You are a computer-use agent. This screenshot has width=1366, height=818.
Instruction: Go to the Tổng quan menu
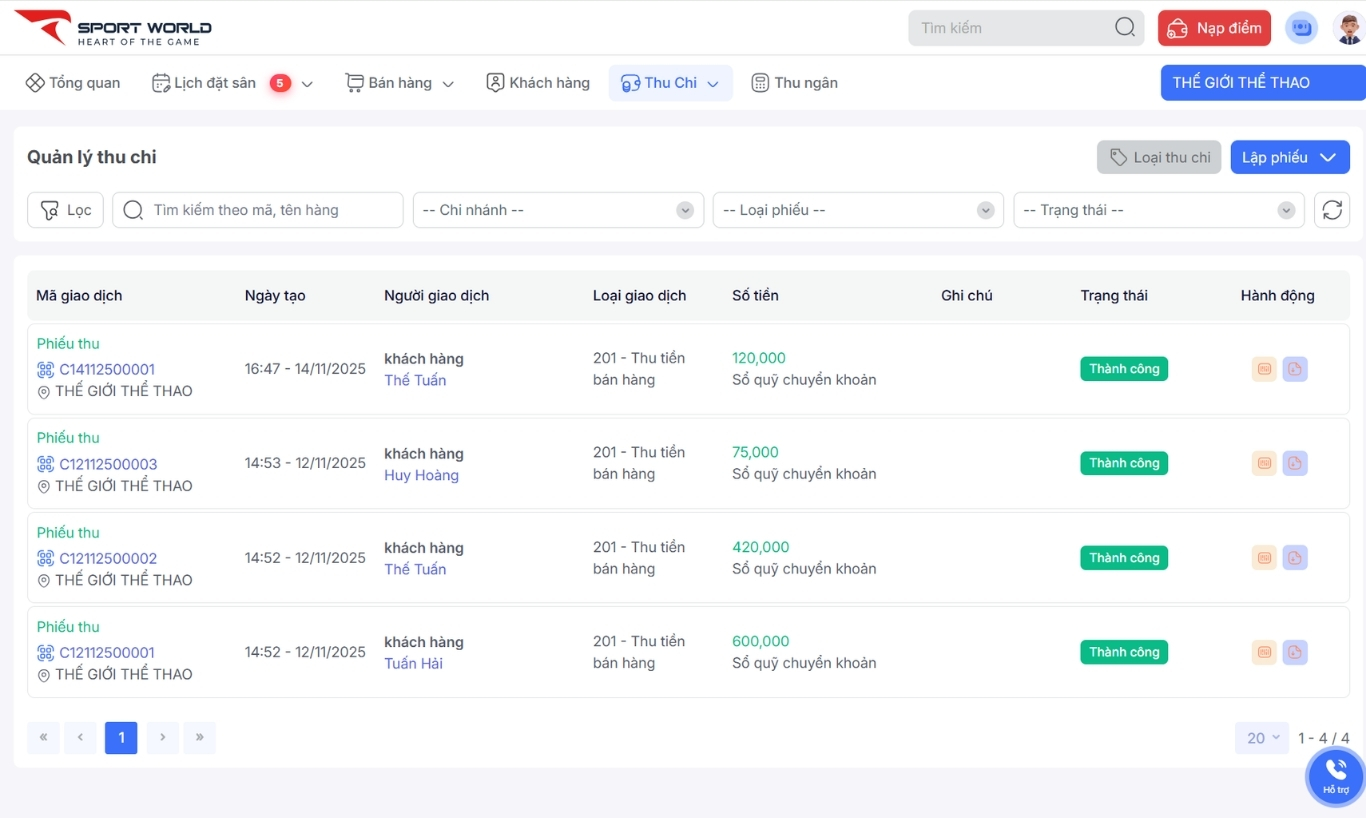(x=73, y=83)
